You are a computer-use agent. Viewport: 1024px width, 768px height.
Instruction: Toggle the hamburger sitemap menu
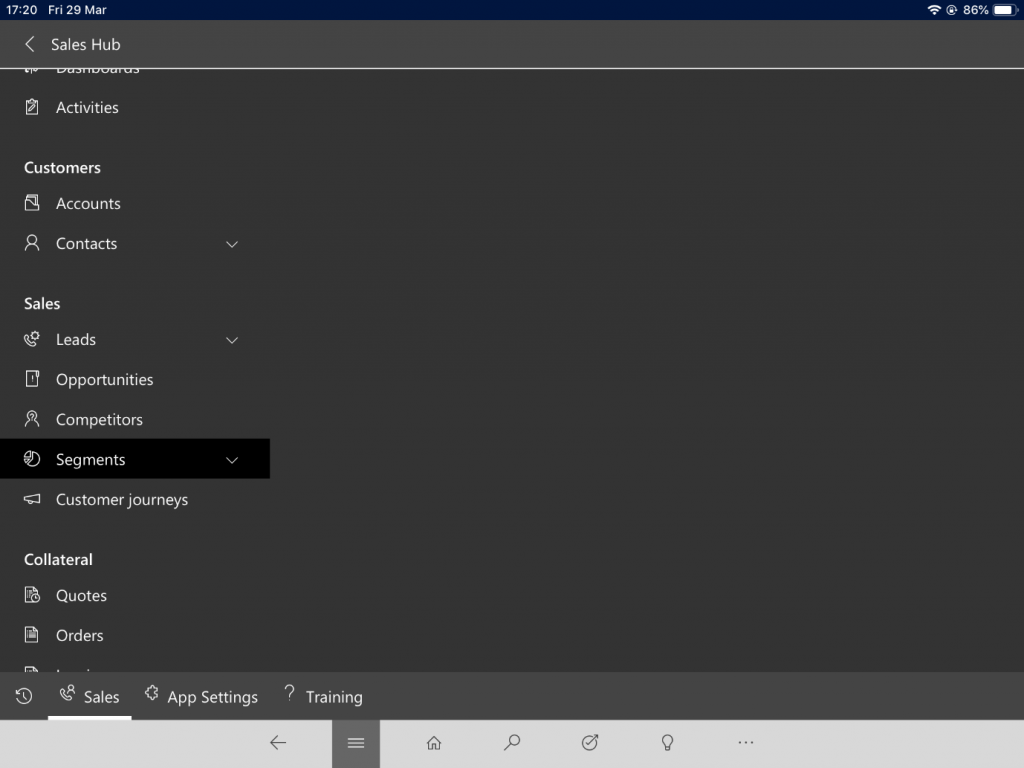pyautogui.click(x=355, y=743)
